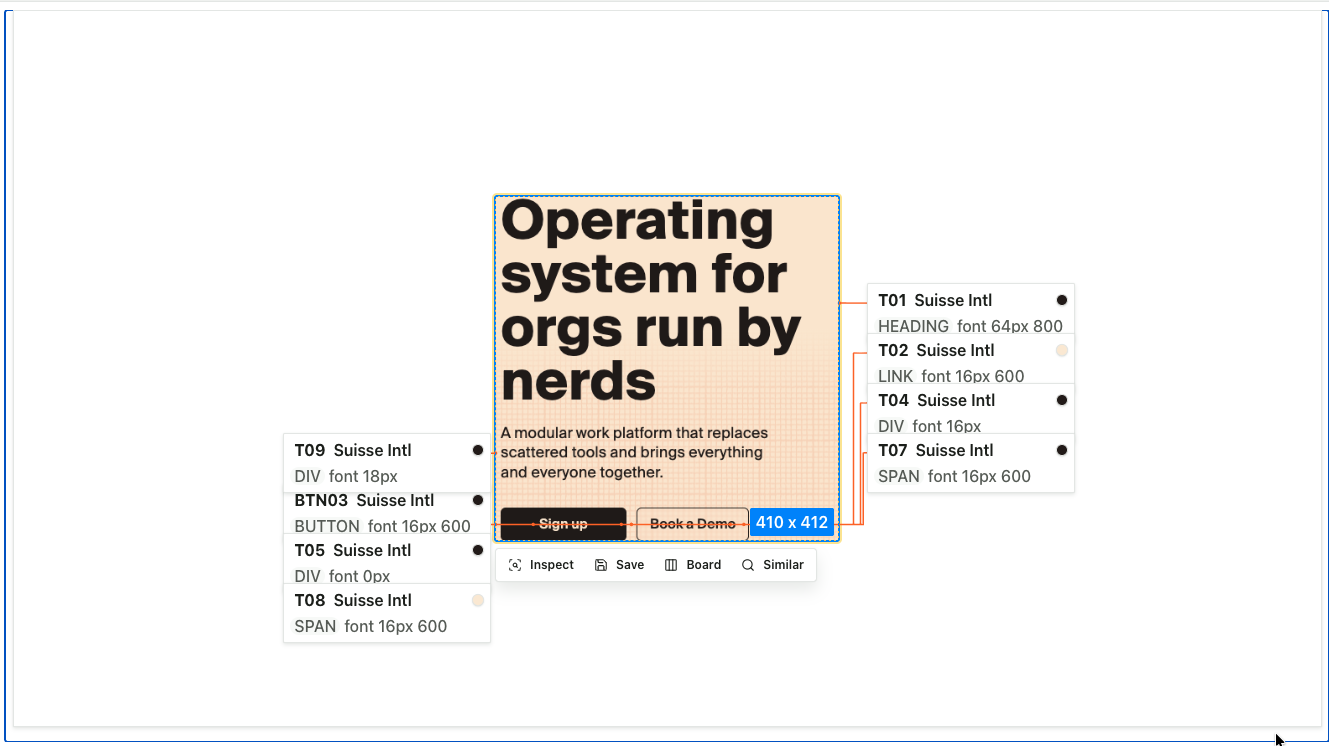The width and height of the screenshot is (1332, 746).
Task: Open the Board icon in toolbar
Action: [671, 565]
